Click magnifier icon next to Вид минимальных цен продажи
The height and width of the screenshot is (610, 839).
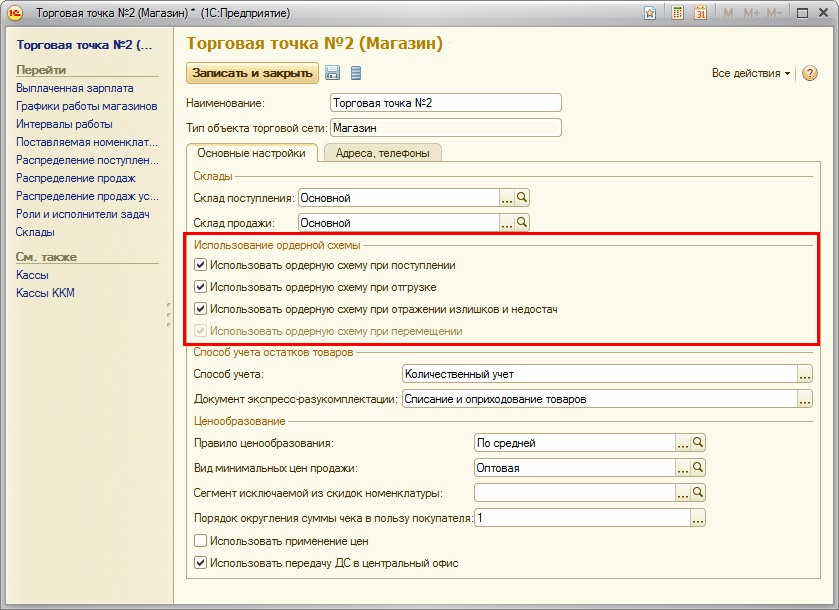(x=699, y=467)
